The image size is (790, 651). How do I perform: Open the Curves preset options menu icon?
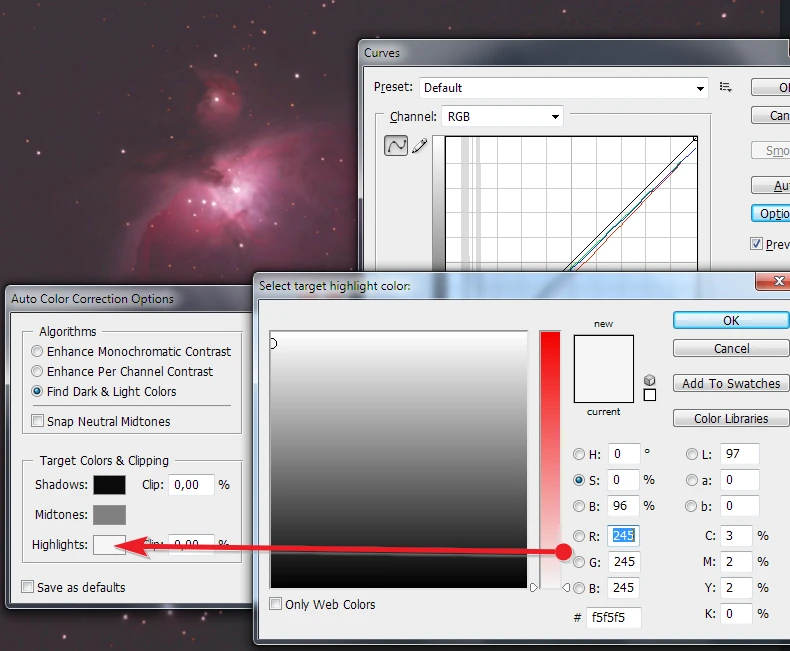tap(726, 88)
